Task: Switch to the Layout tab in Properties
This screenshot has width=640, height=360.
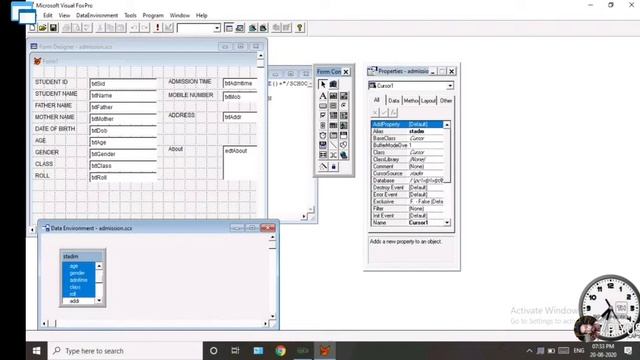Action: pos(428,100)
